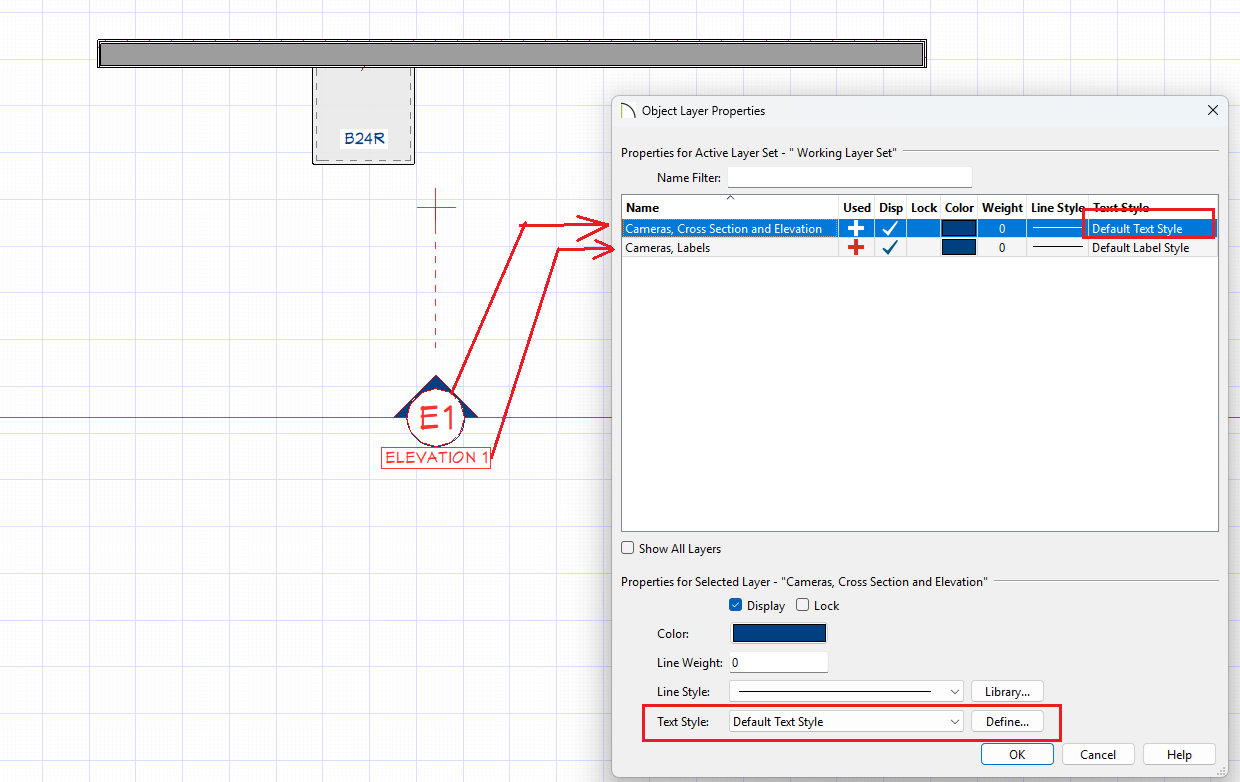Toggle Disp checkmark for Cameras, Labels
Viewport: 1240px width, 782px height.
click(x=889, y=248)
